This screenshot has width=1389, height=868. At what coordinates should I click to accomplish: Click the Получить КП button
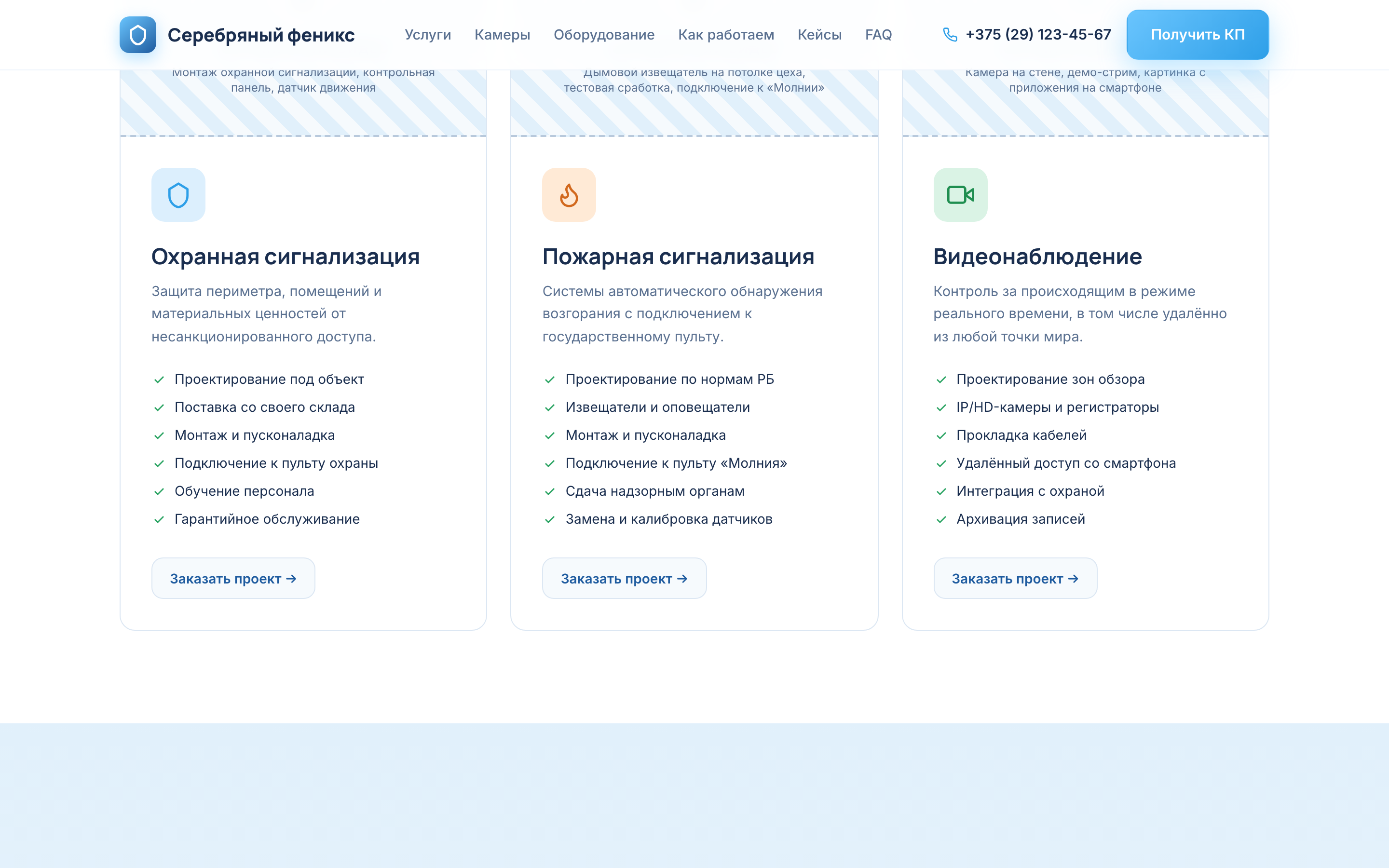[1198, 34]
